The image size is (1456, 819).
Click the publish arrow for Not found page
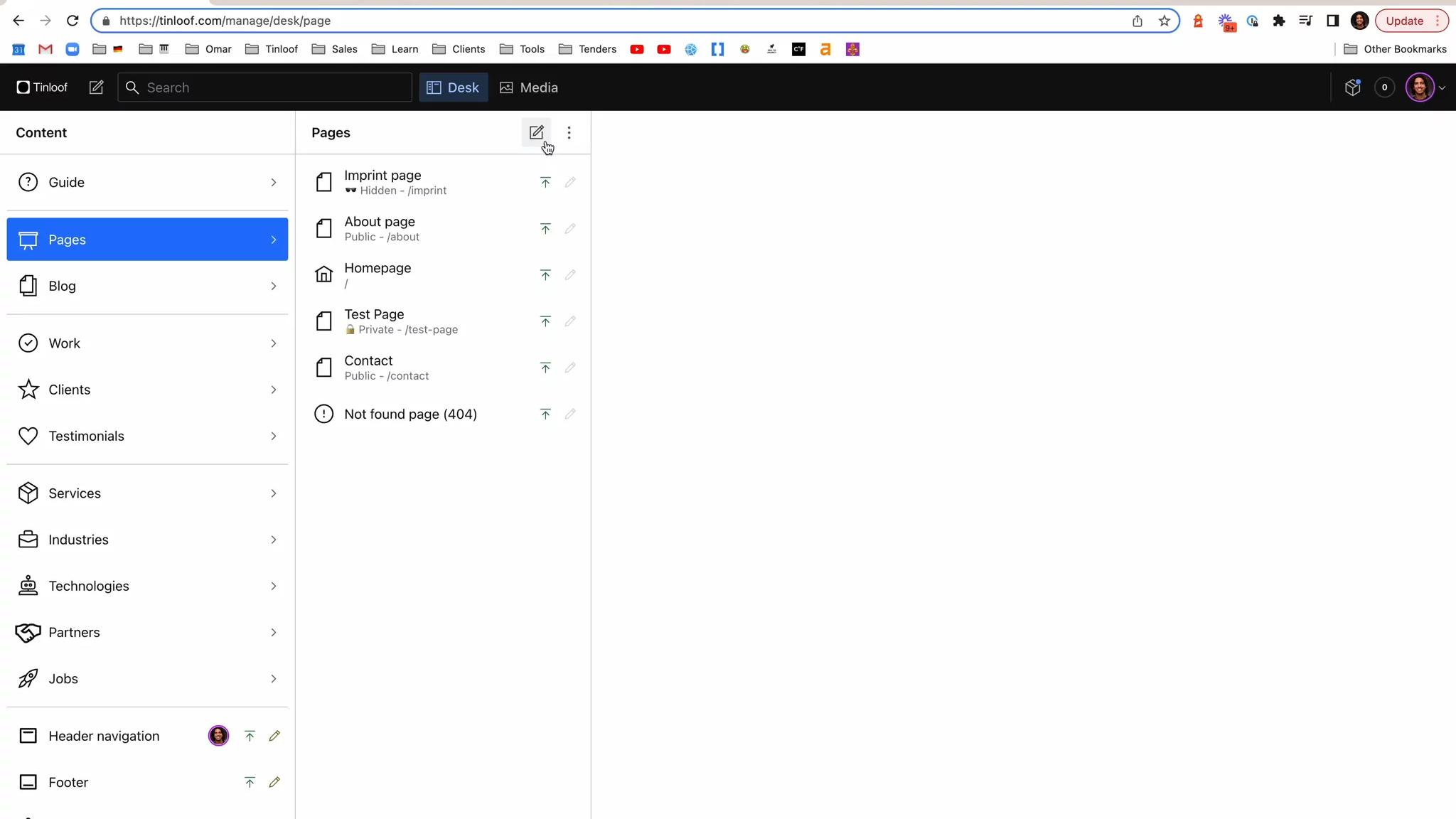(x=545, y=414)
